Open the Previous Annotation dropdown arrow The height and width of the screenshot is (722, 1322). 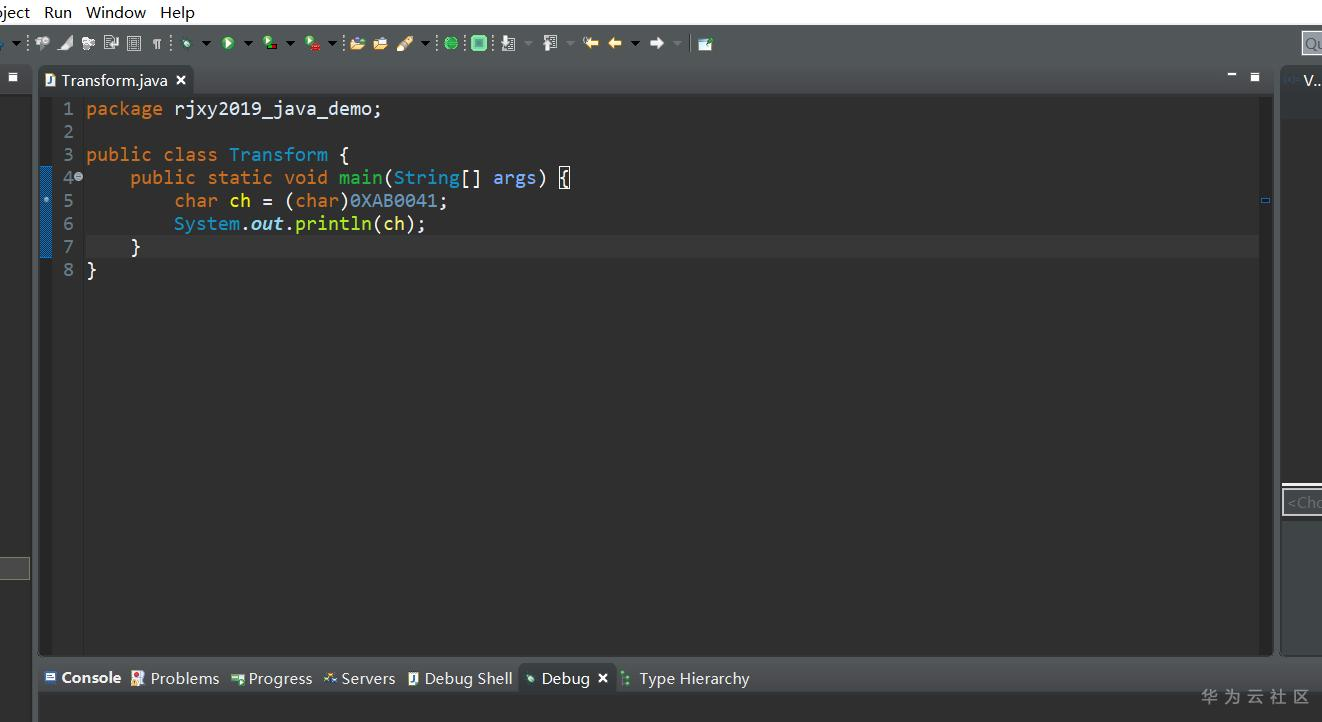(570, 43)
